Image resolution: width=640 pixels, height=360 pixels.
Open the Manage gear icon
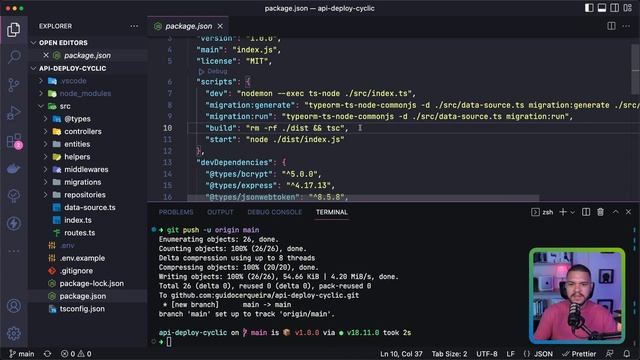[14, 333]
